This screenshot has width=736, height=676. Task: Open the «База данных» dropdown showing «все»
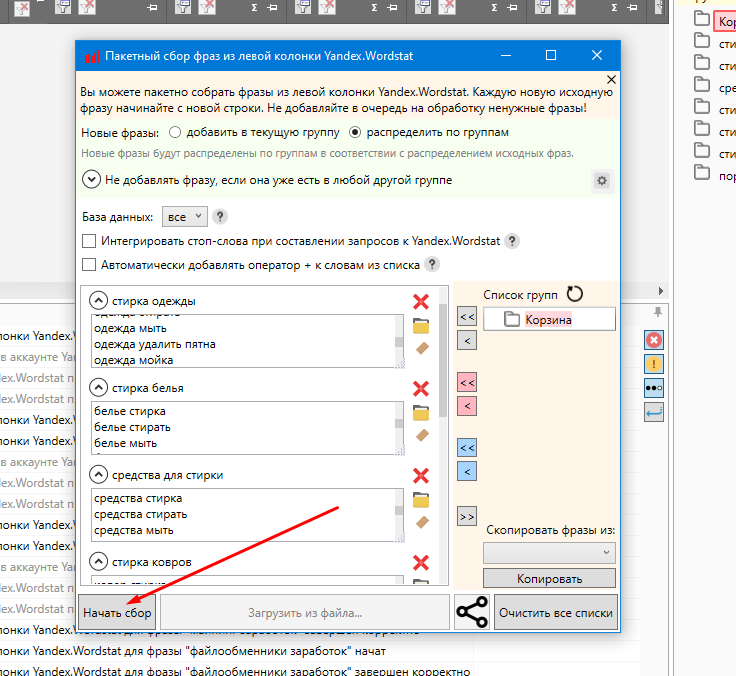click(184, 217)
